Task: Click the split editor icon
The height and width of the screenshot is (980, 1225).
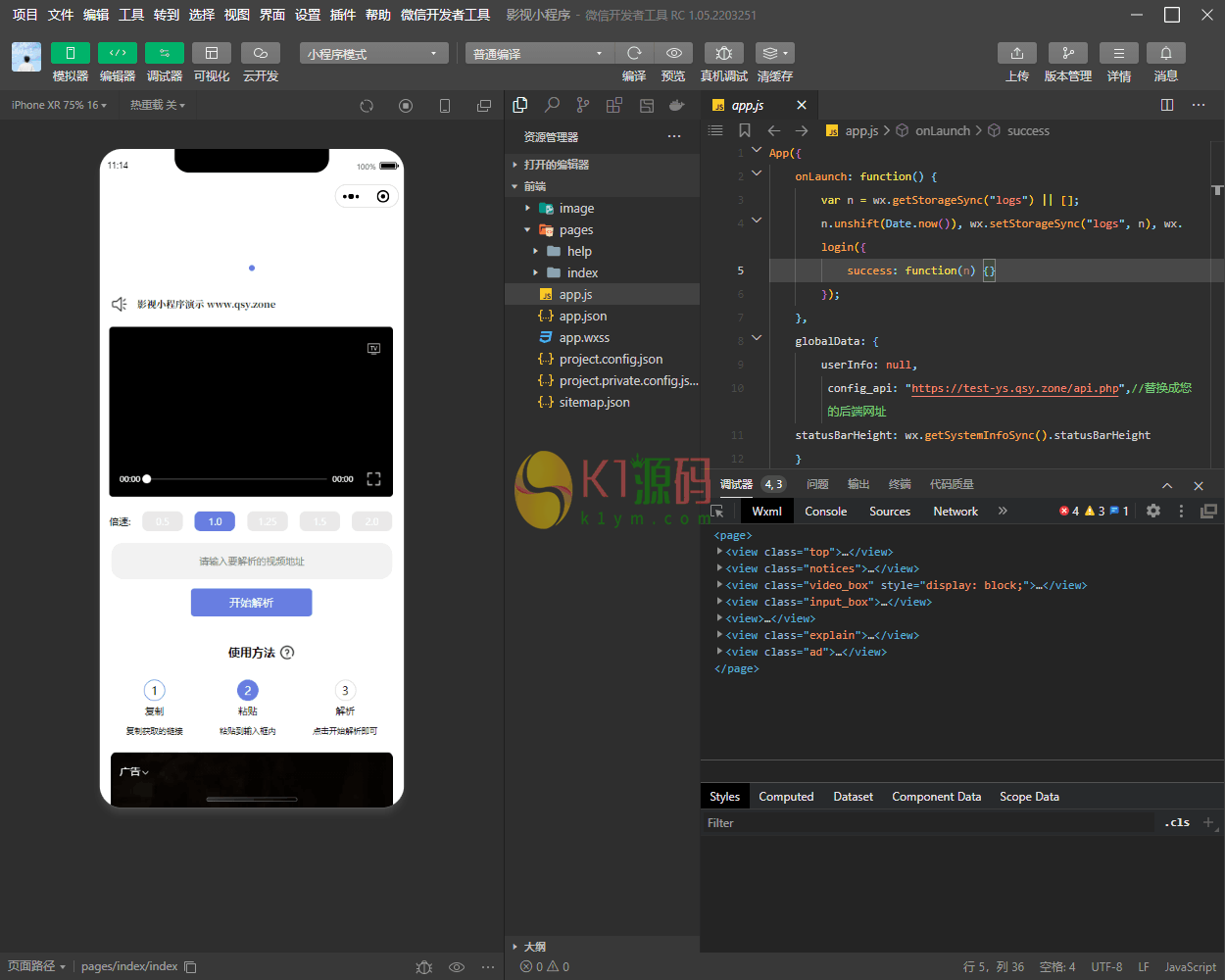Action: click(x=1166, y=105)
